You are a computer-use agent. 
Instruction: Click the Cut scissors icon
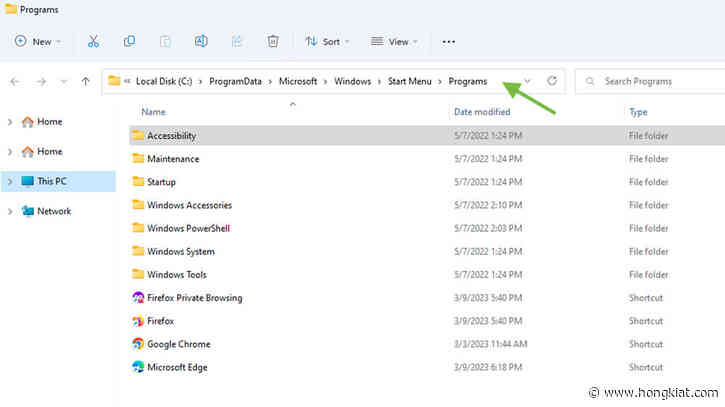click(x=93, y=42)
